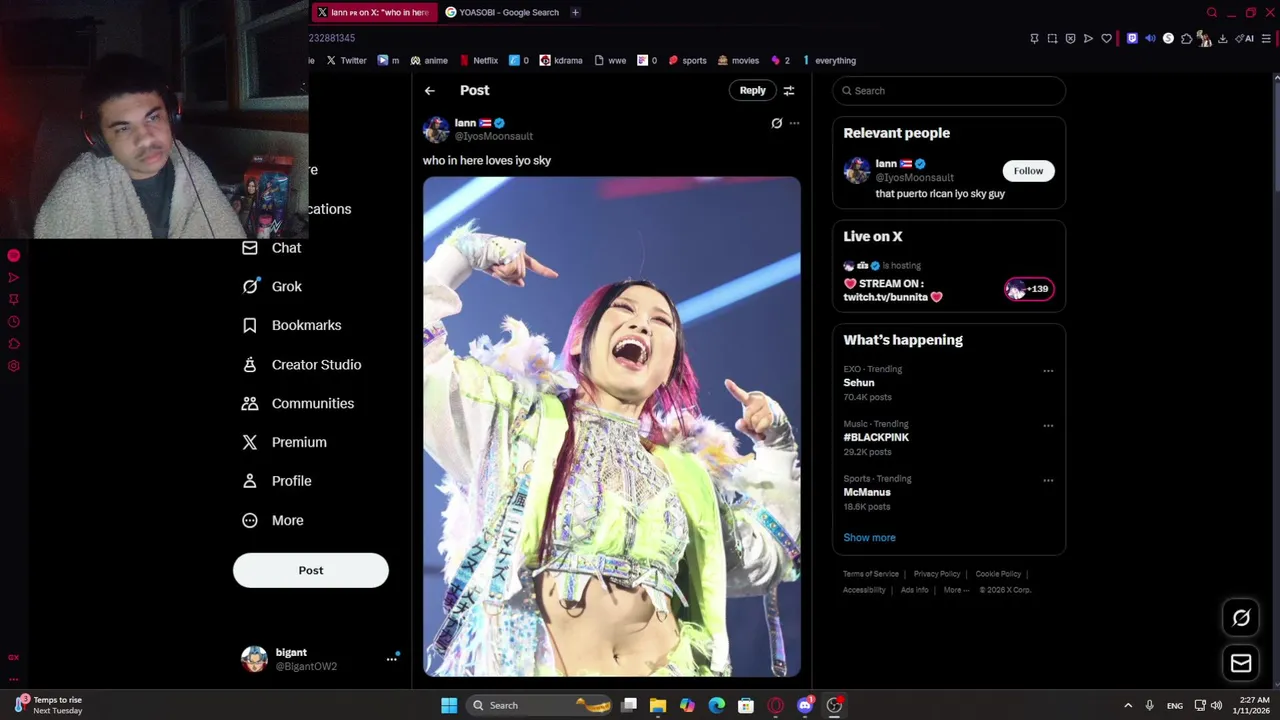Open Terms of Service link

[871, 574]
